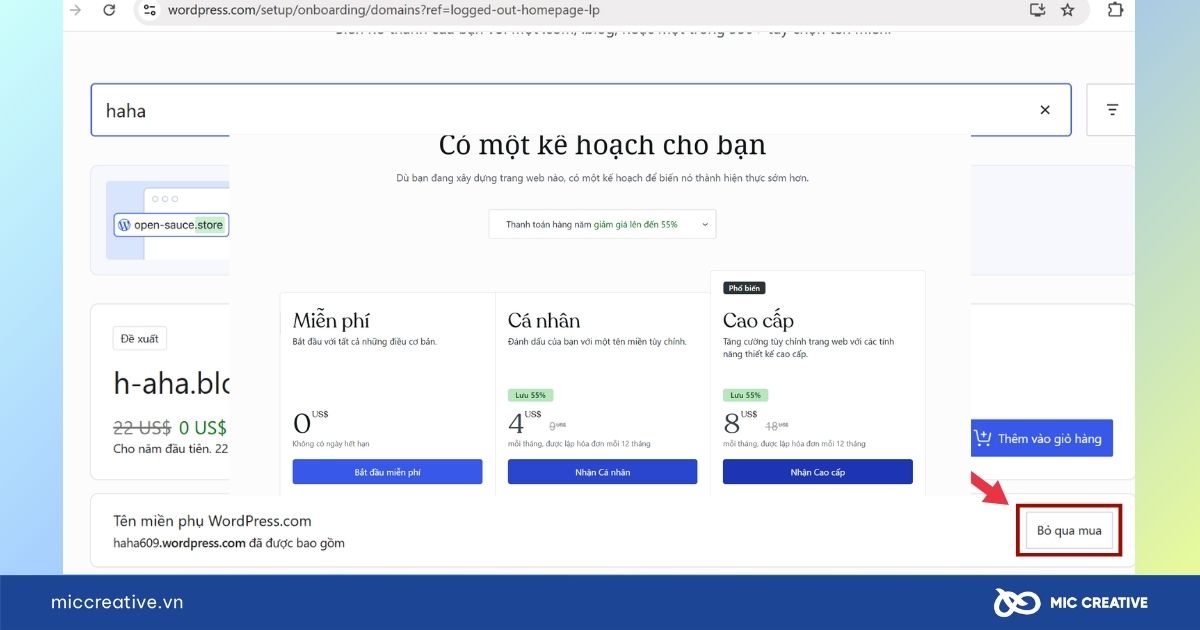The height and width of the screenshot is (630, 1200).
Task: Click the struck-through 22 US$ price
Action: (142, 428)
